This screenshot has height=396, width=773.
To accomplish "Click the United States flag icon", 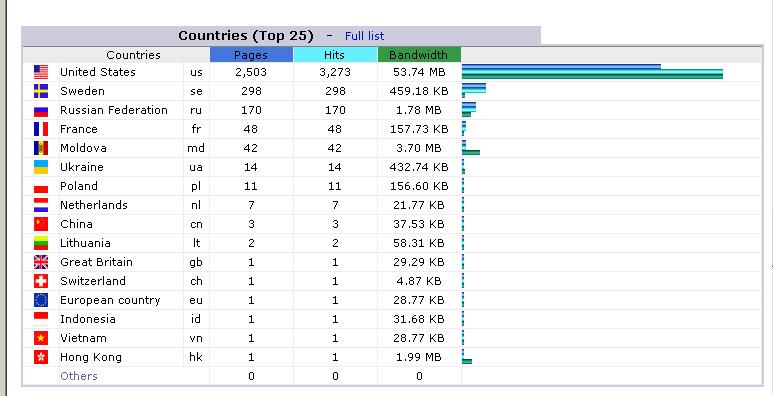I will point(41,72).
